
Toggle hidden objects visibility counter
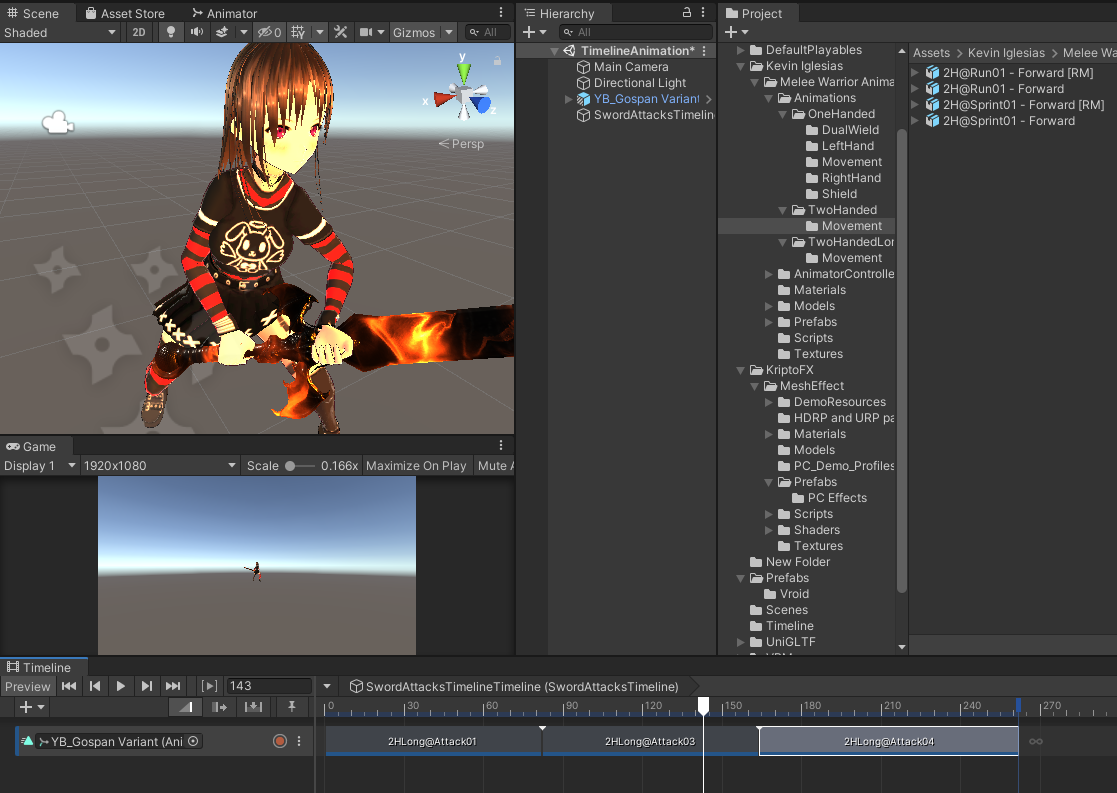pos(269,32)
